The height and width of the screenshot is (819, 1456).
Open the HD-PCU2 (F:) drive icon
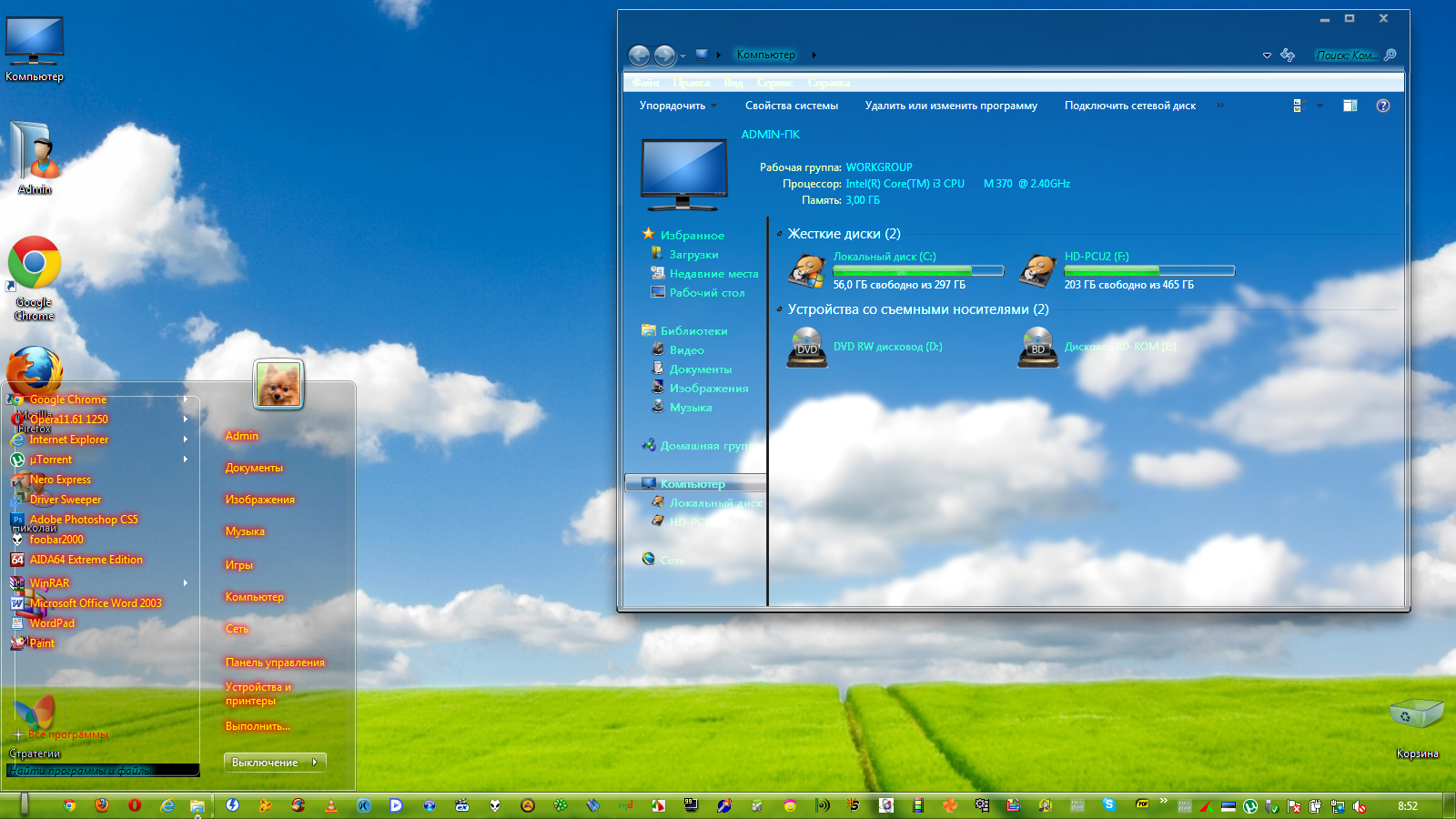(1037, 270)
